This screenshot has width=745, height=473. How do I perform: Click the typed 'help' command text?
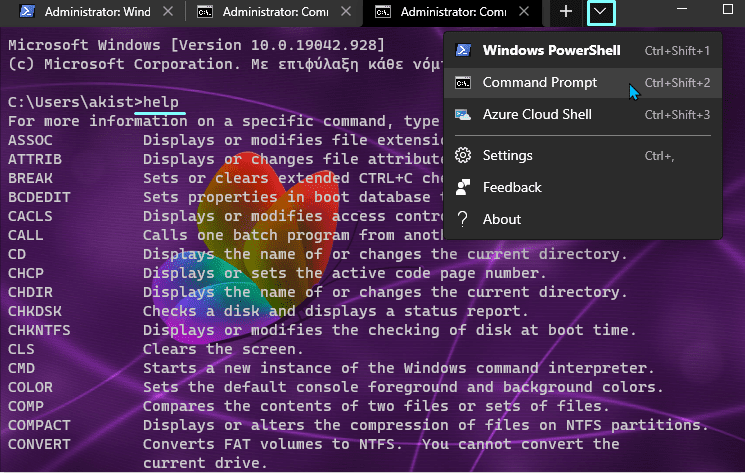click(161, 102)
